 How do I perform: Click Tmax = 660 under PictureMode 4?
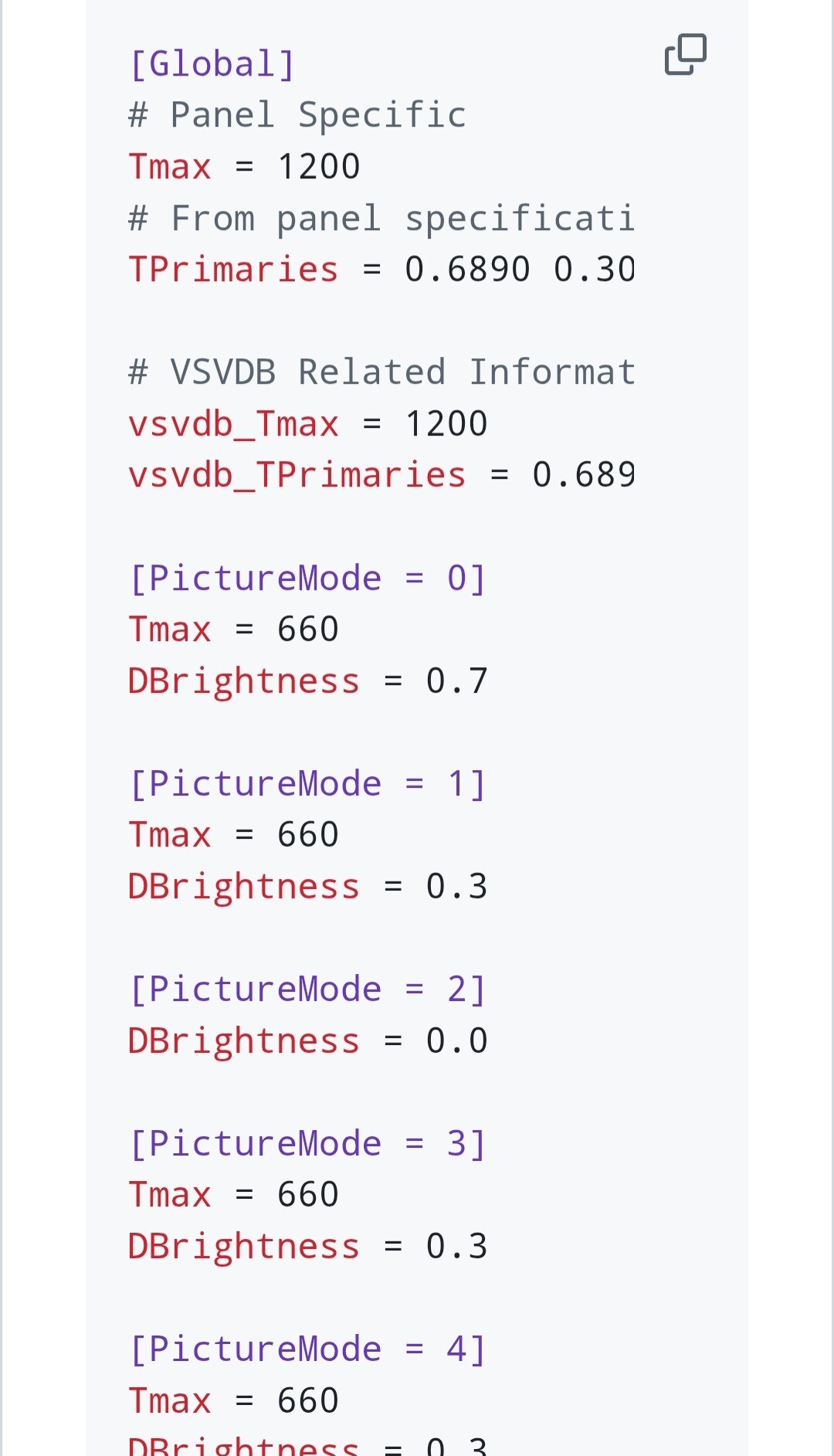(233, 1400)
